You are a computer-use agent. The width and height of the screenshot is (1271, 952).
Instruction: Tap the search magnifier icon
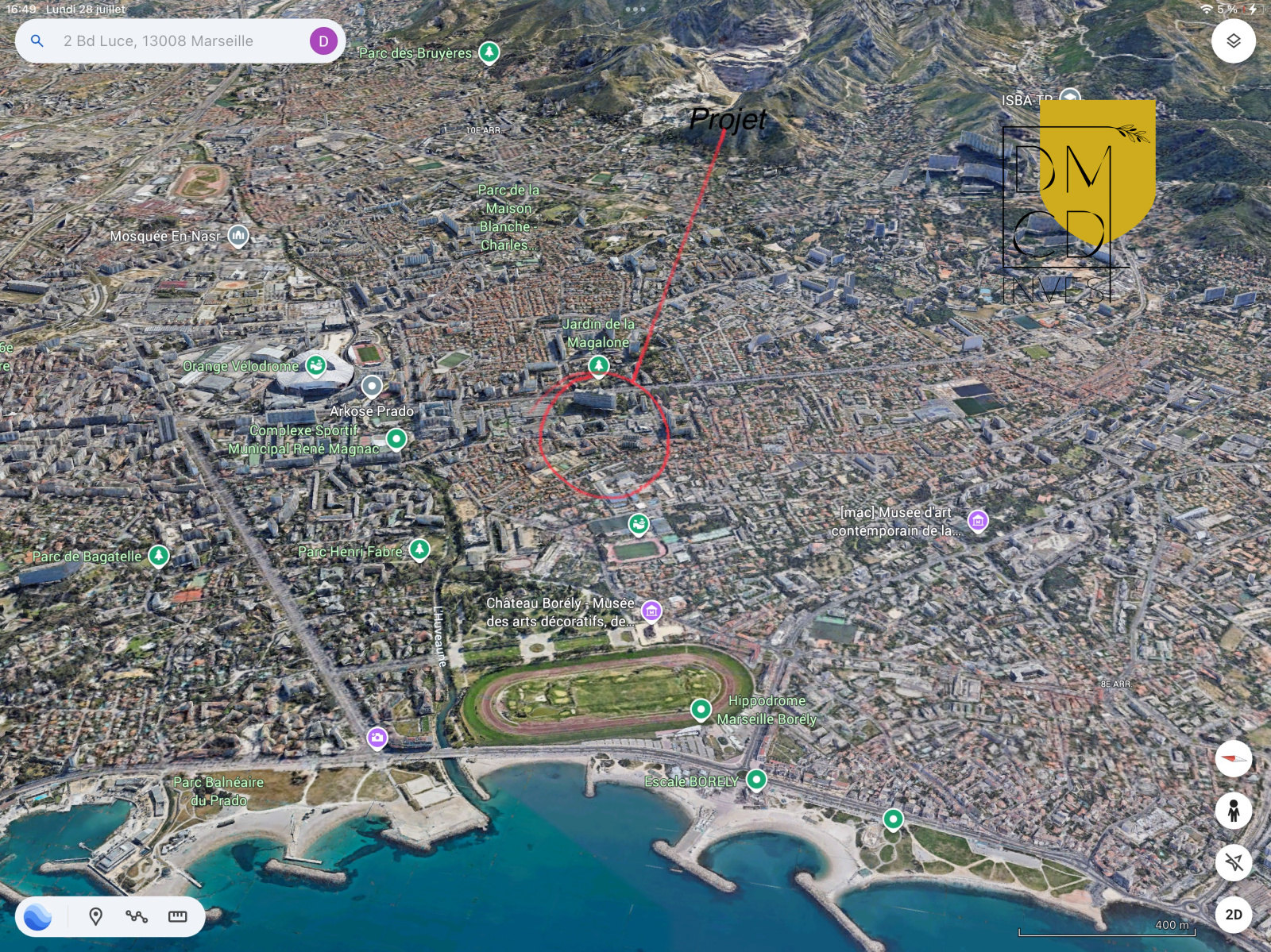coord(37,41)
